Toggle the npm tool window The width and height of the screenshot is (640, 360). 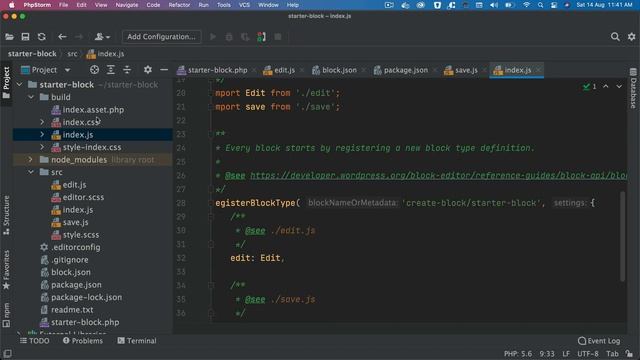coord(6,315)
